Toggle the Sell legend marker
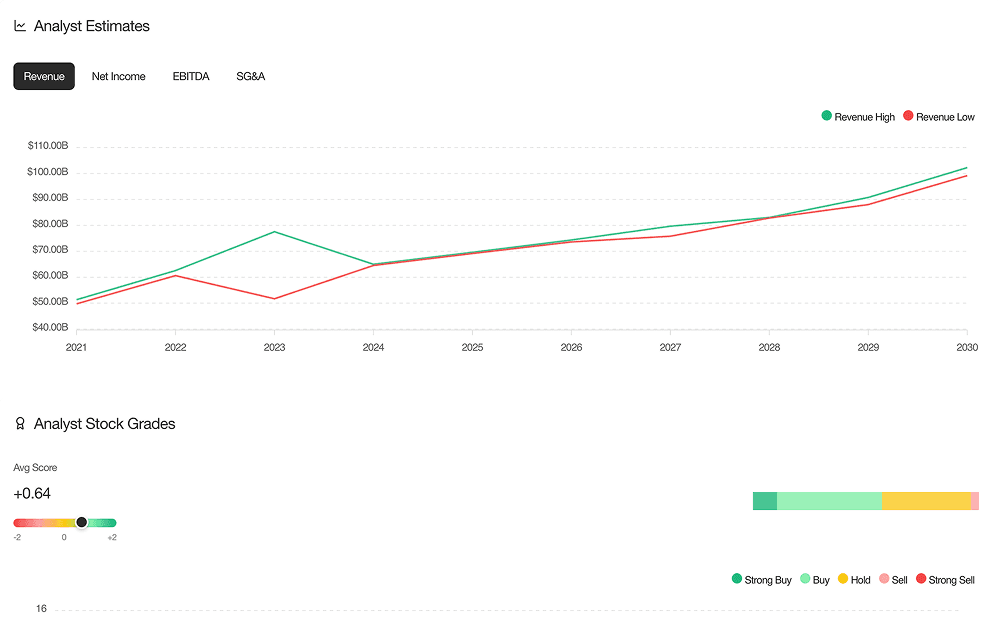The image size is (1000, 625). 884,579
